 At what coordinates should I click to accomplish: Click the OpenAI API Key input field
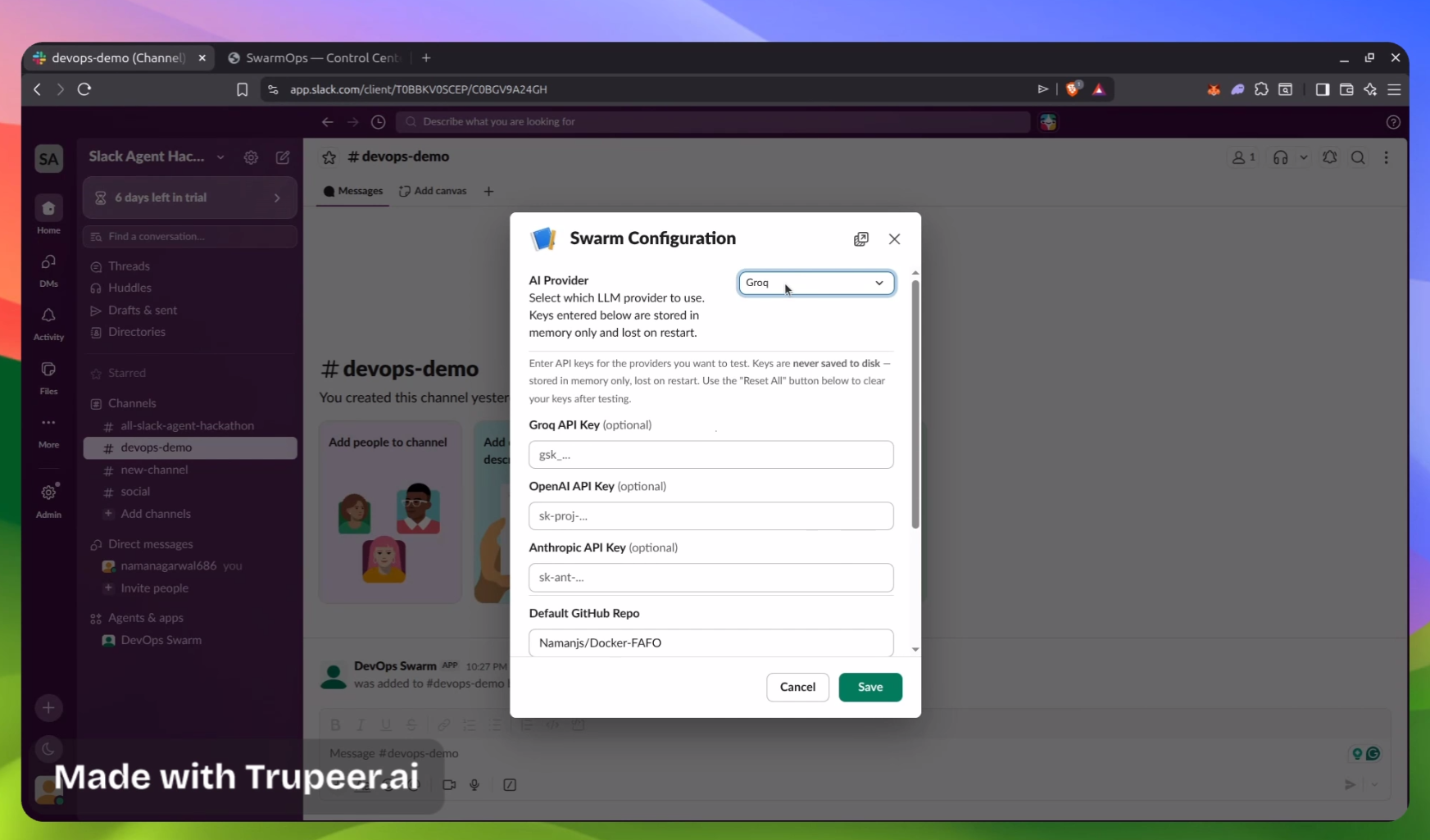coord(711,516)
